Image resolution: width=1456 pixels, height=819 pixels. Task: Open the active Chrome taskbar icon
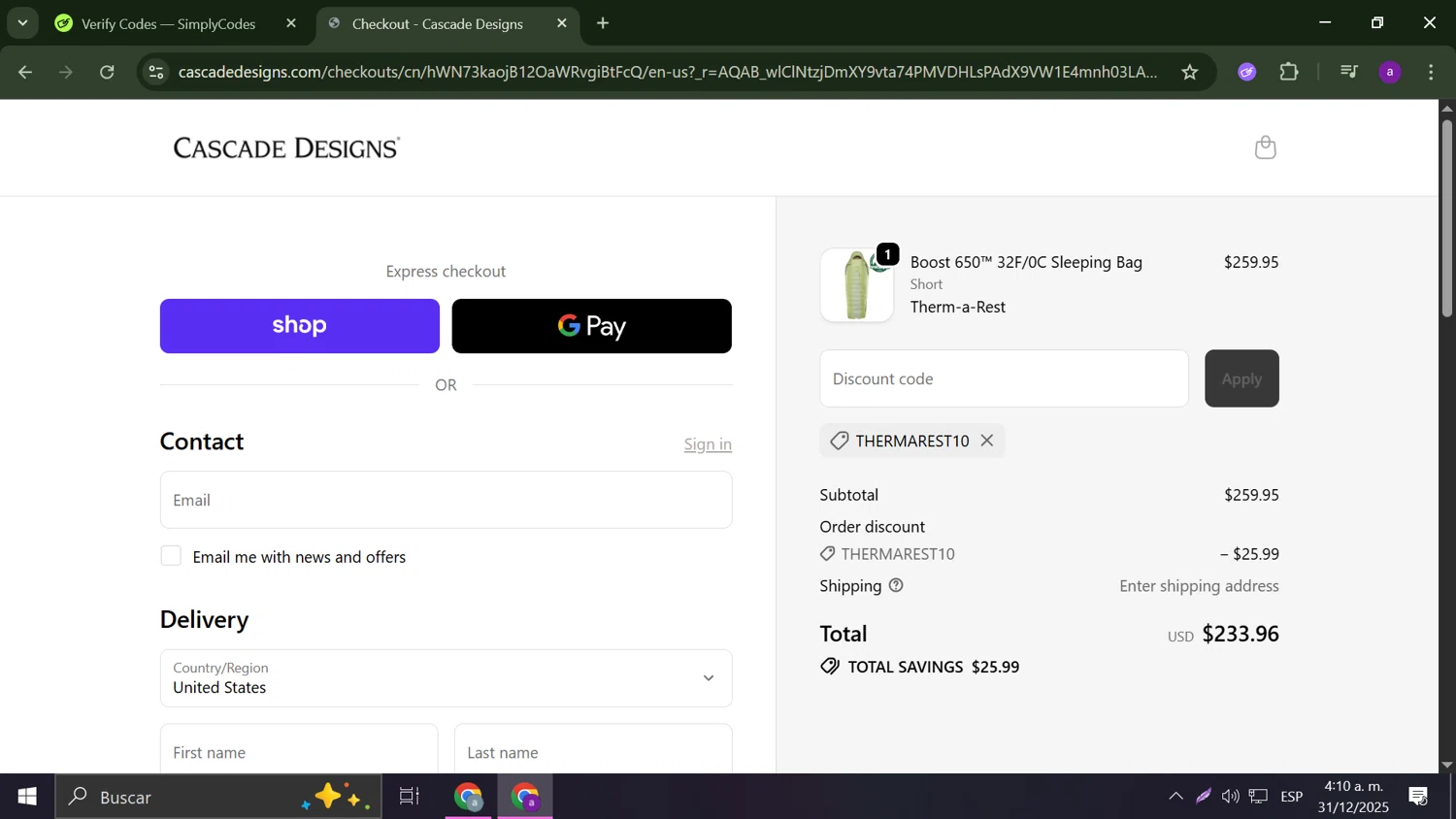tap(525, 797)
